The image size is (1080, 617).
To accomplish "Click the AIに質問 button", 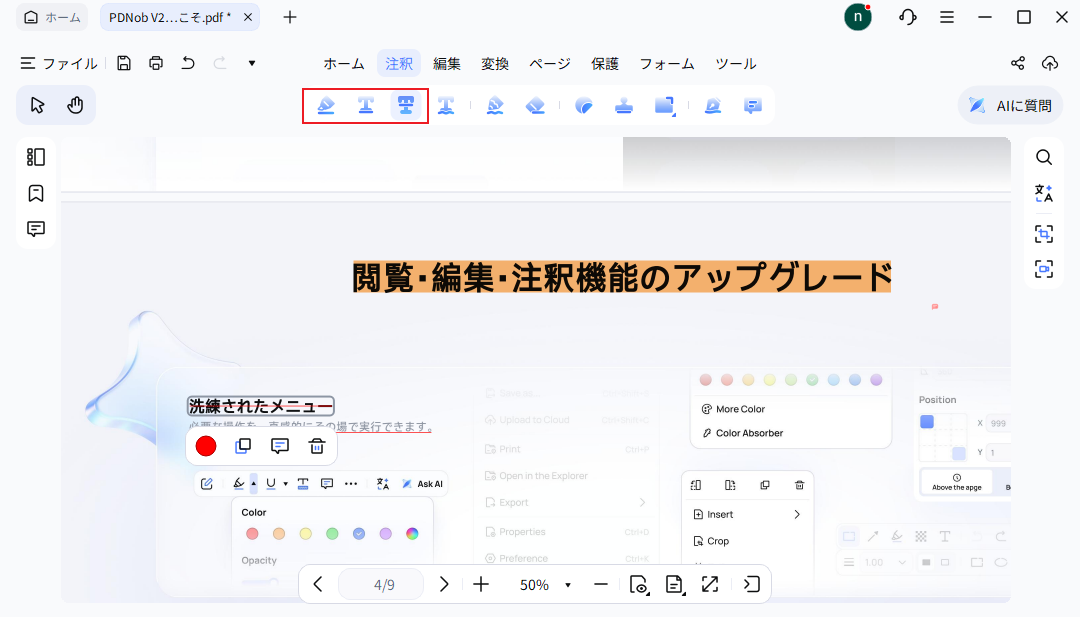I will point(1009,105).
